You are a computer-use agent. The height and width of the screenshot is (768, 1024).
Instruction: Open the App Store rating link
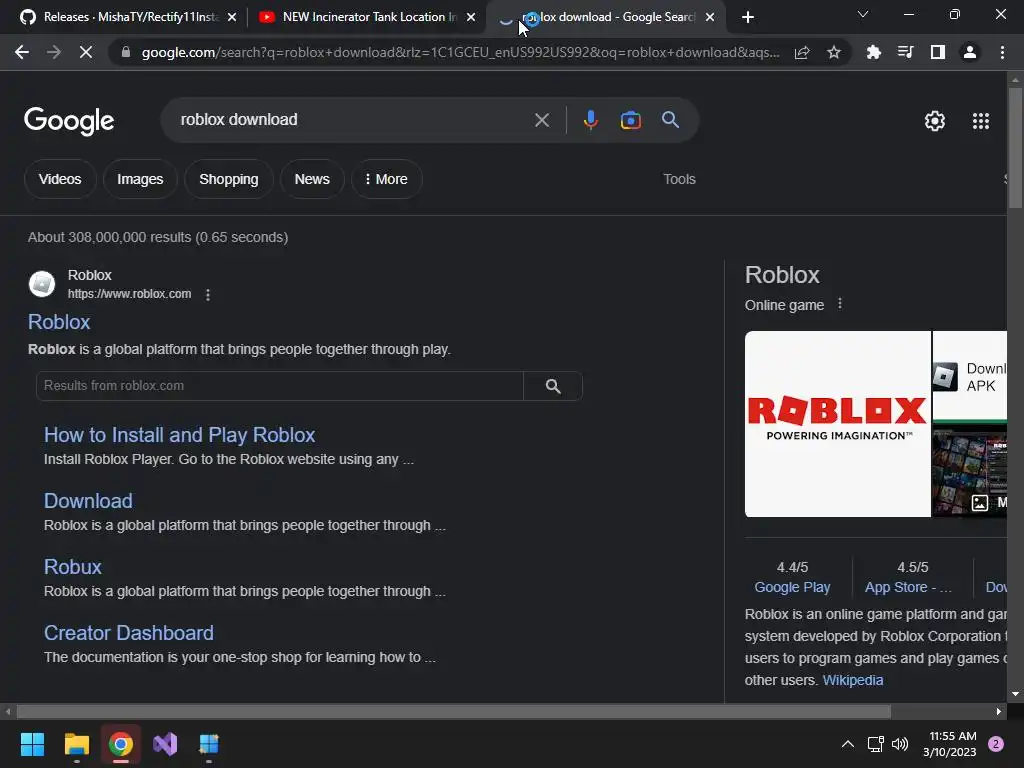[908, 587]
